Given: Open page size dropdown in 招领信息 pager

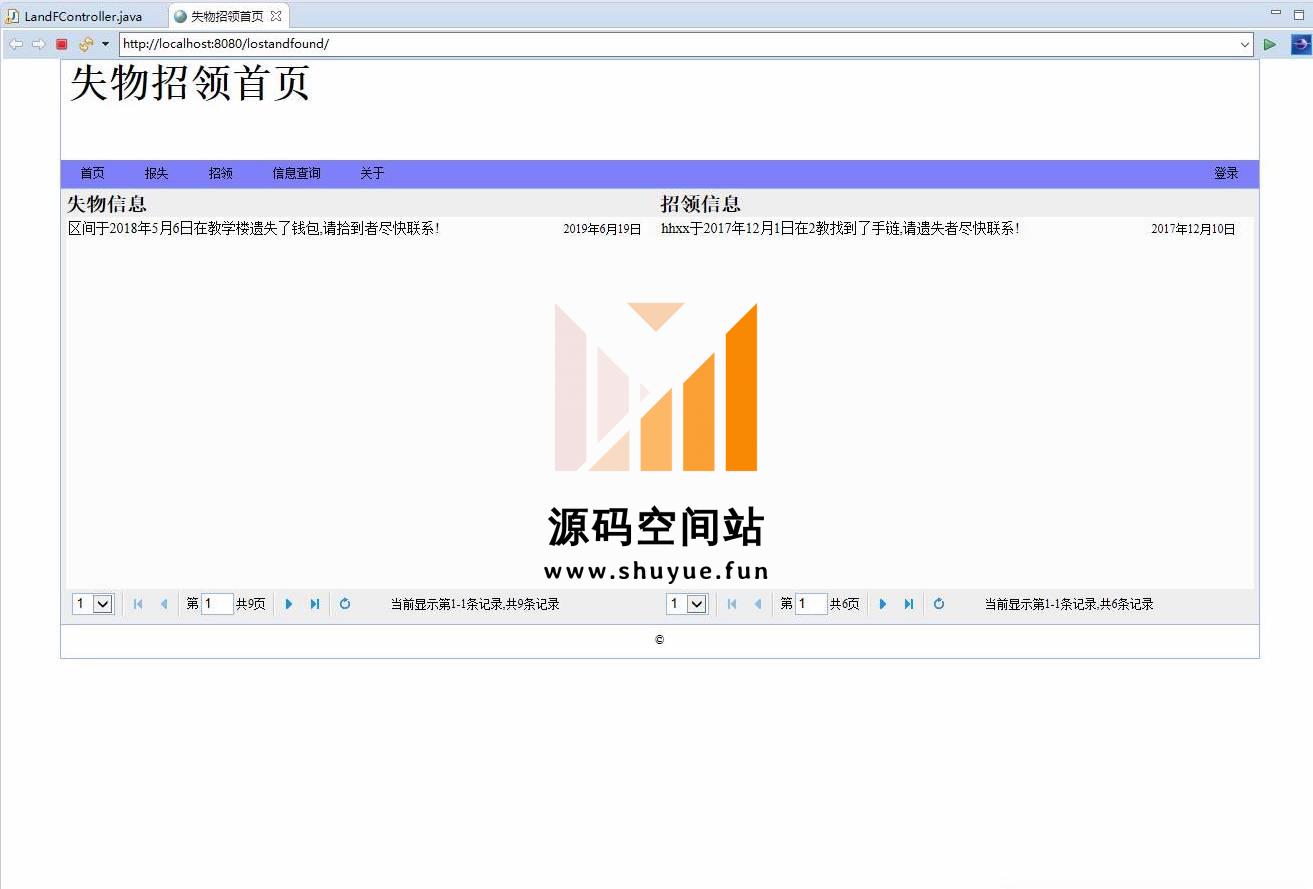Looking at the screenshot, I should tap(687, 604).
